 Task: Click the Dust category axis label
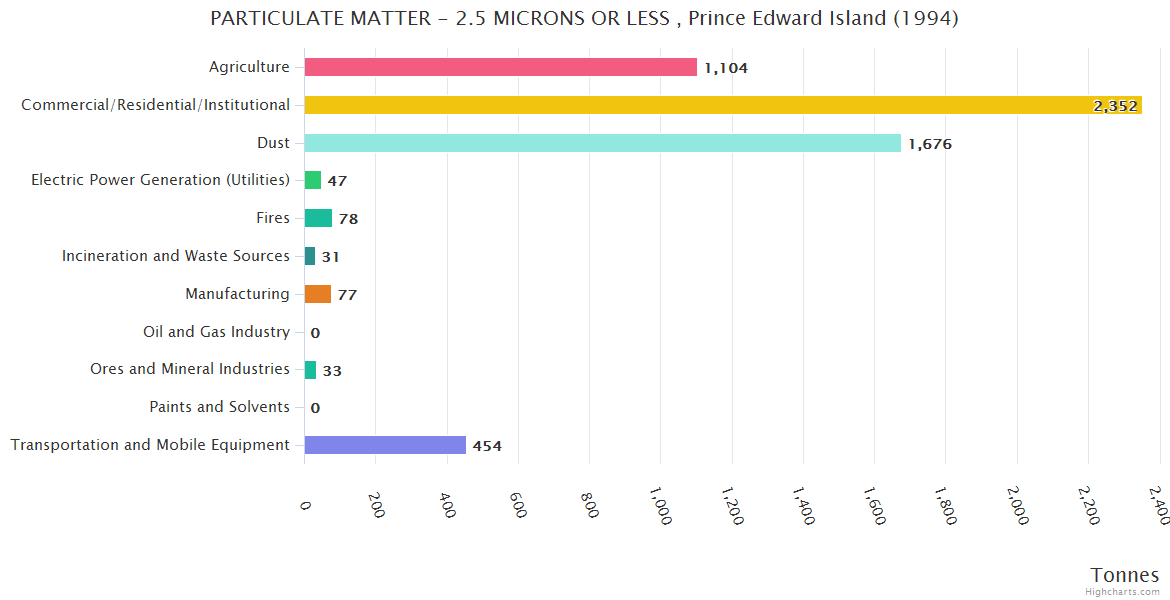(273, 143)
